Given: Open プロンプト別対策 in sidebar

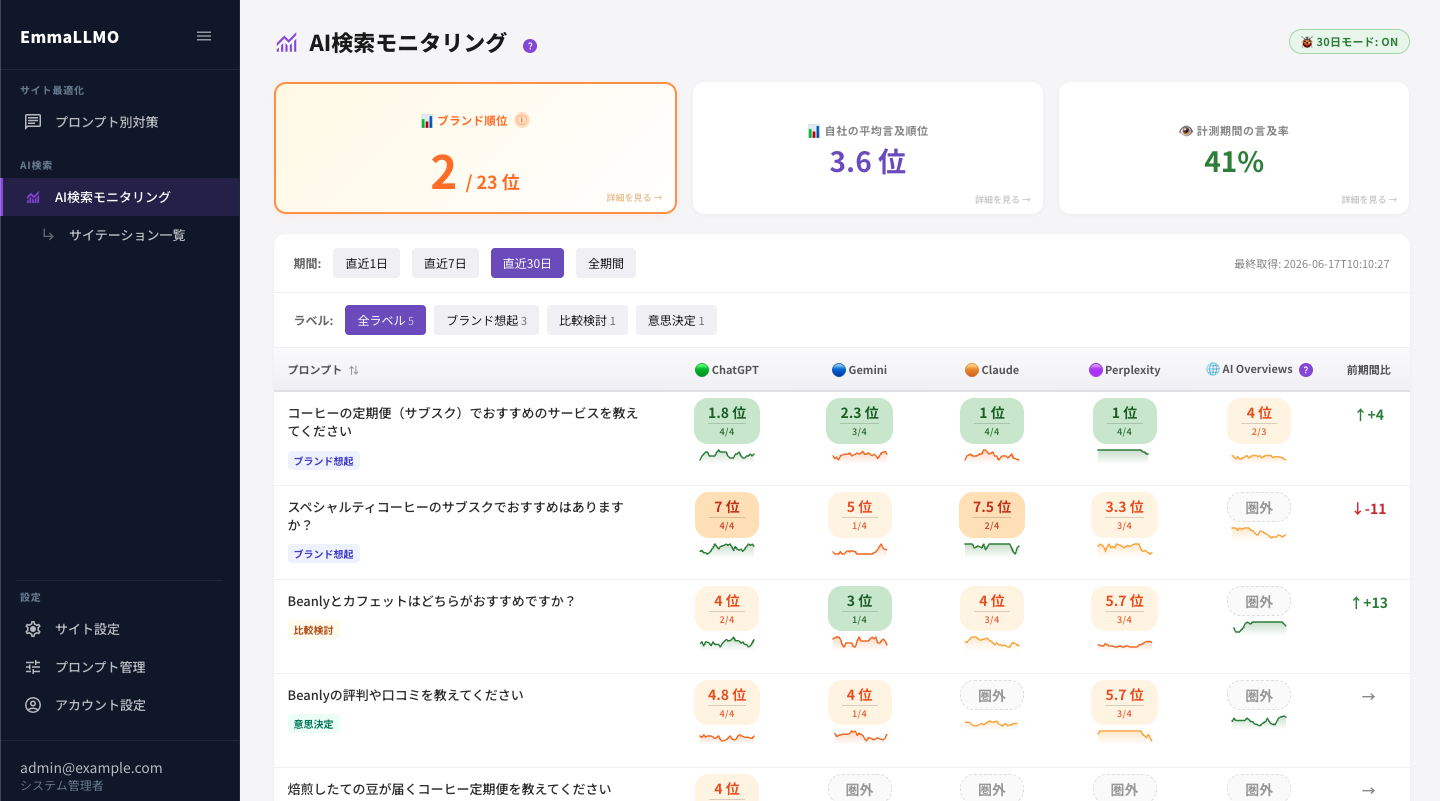Looking at the screenshot, I should tap(120, 122).
